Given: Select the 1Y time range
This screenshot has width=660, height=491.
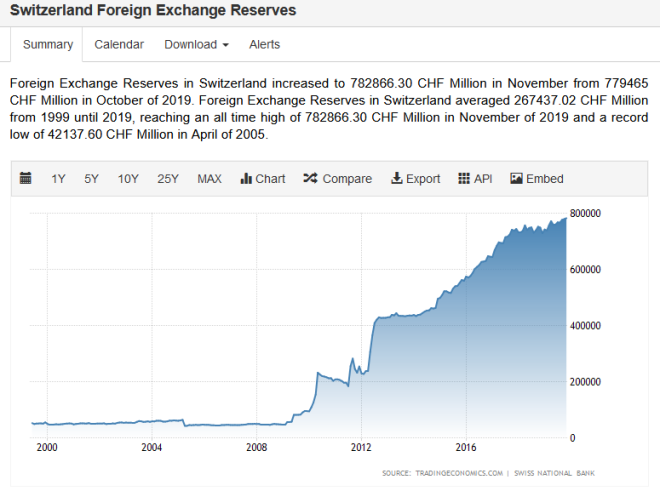Looking at the screenshot, I should point(59,179).
